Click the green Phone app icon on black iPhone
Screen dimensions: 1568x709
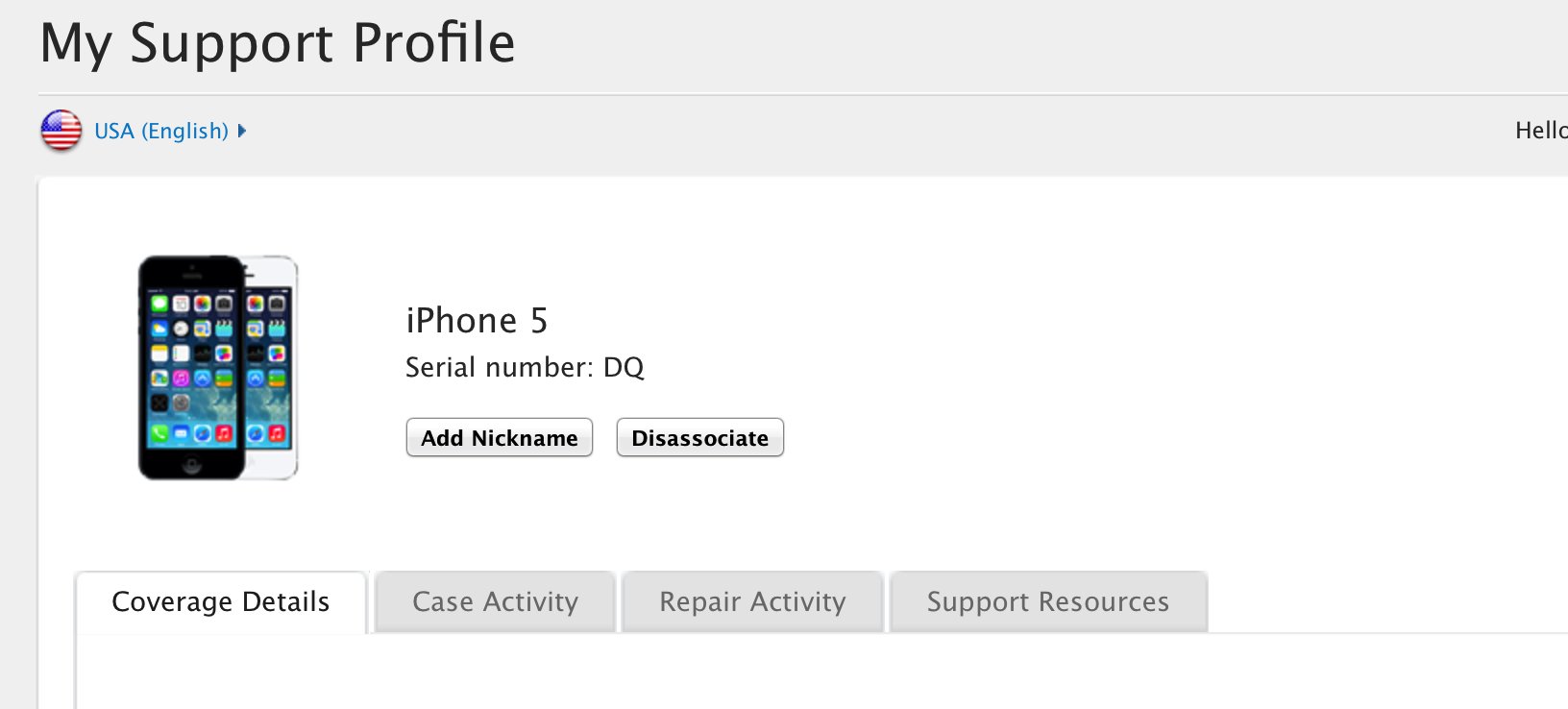[x=159, y=434]
